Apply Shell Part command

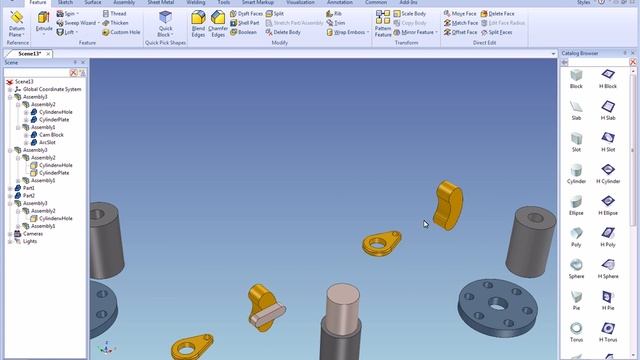tap(244, 23)
